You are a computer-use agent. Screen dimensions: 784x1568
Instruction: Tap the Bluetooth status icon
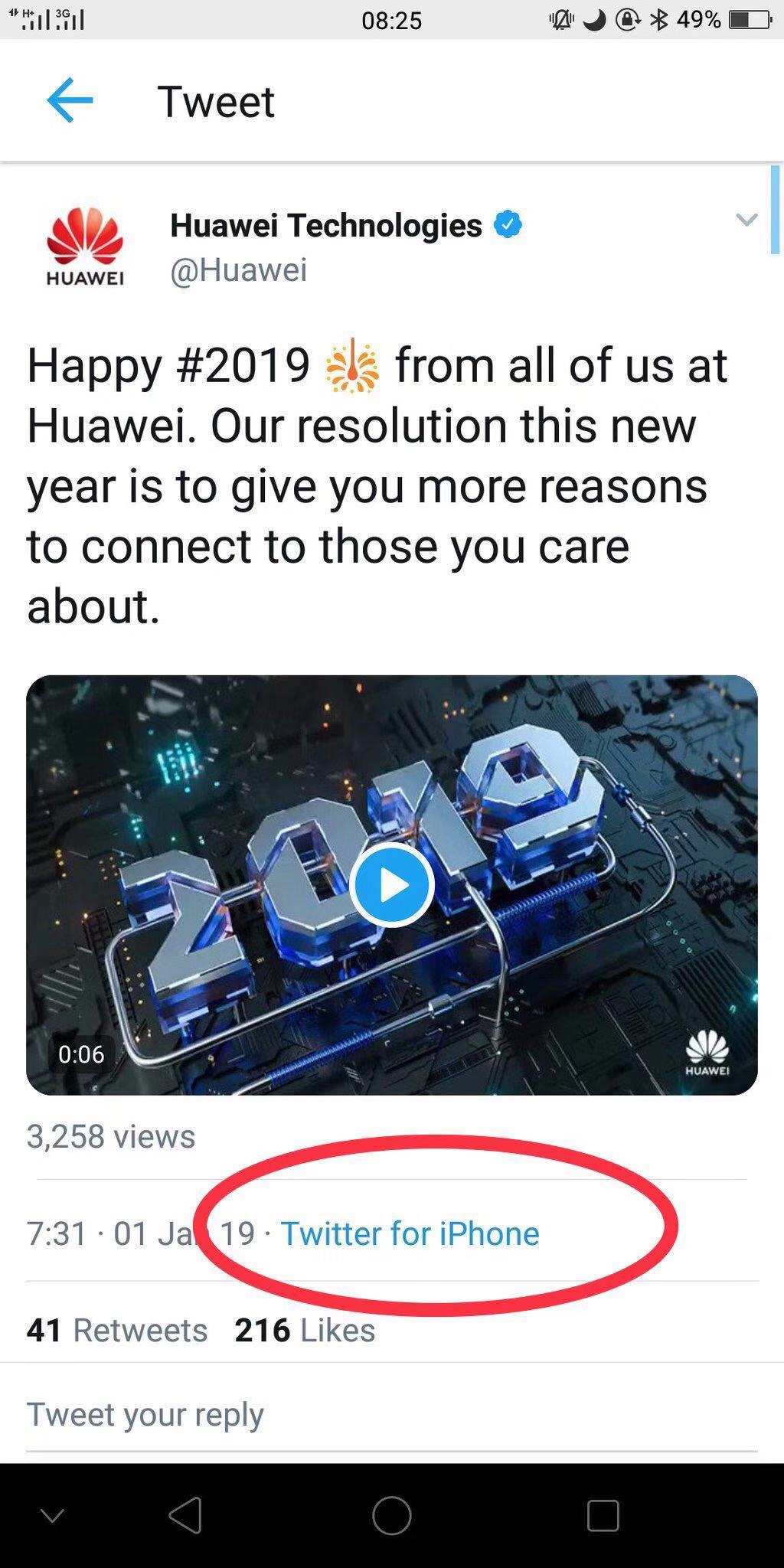click(658, 20)
